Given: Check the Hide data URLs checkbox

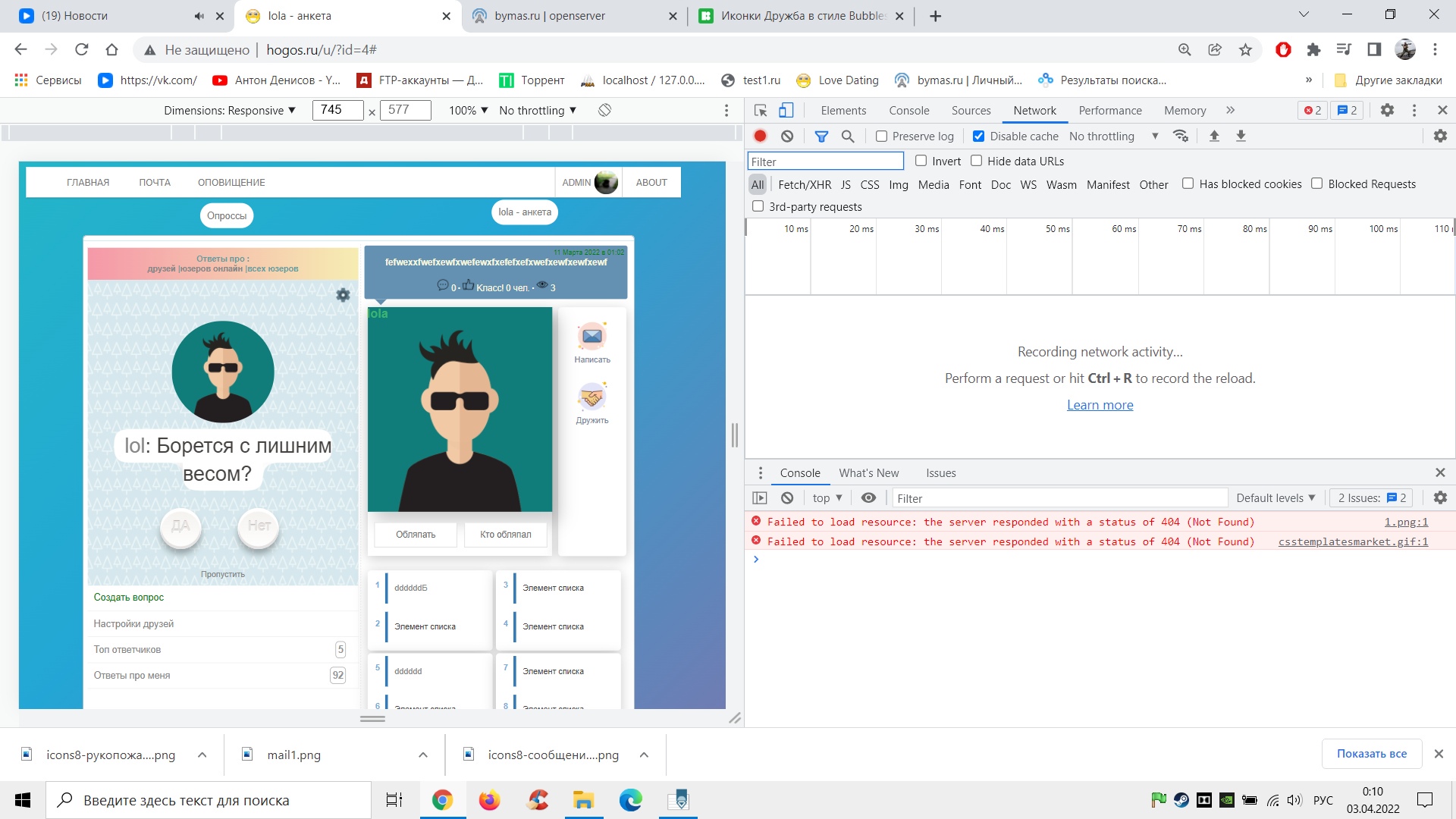Looking at the screenshot, I should point(977,161).
